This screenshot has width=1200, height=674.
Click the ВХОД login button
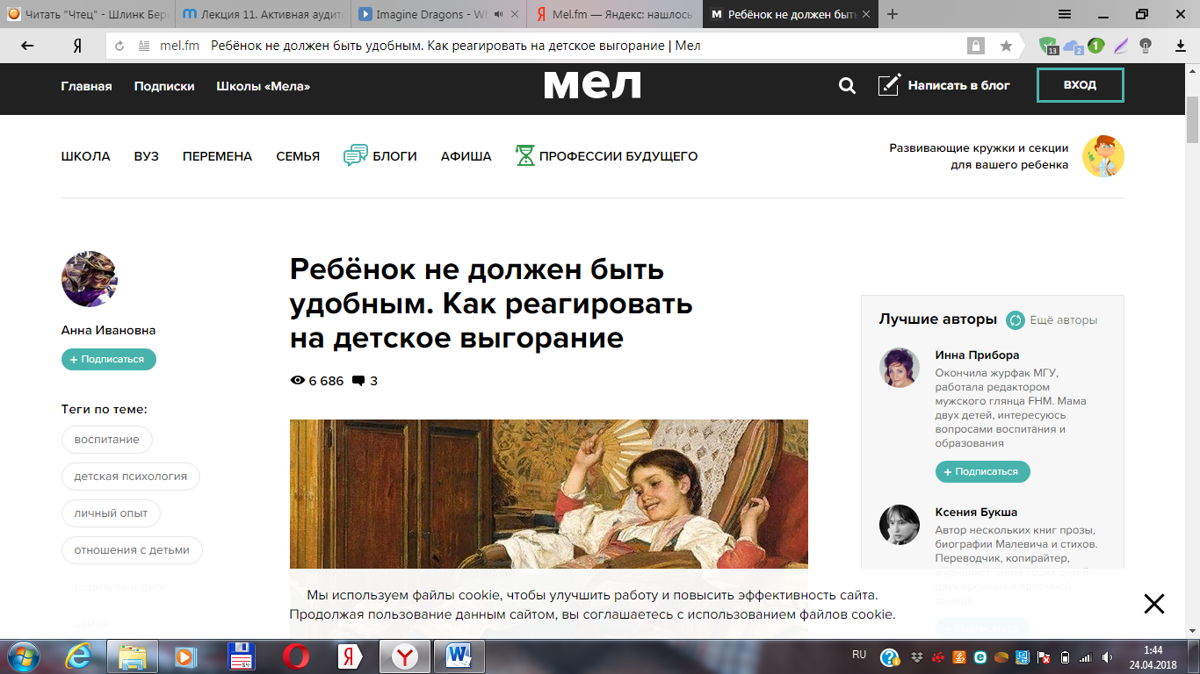[x=1080, y=85]
